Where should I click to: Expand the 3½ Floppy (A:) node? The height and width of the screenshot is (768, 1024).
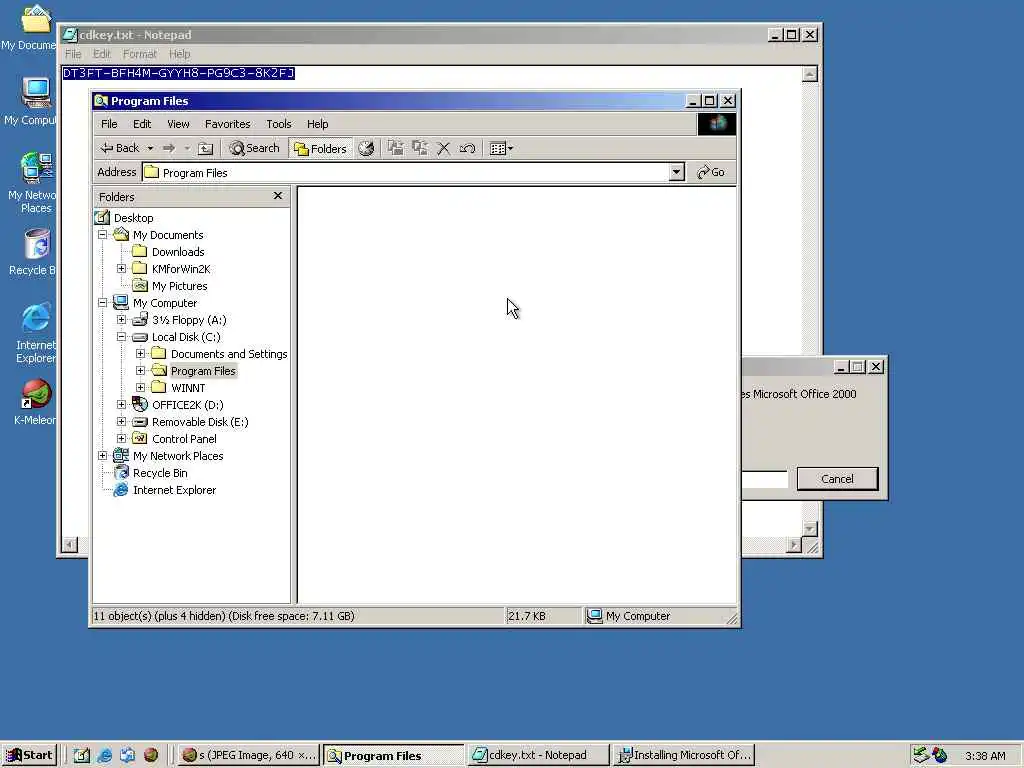pyautogui.click(x=121, y=319)
